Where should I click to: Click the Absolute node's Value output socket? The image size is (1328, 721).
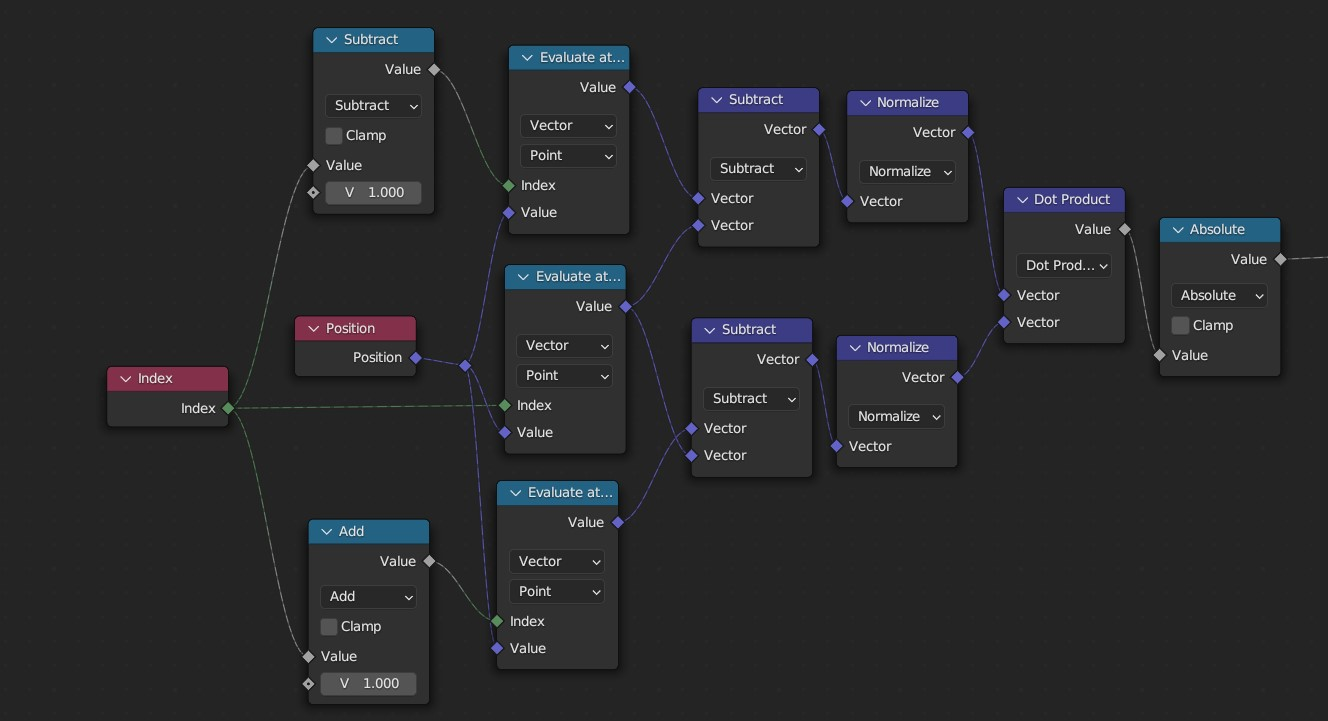tap(1281, 259)
